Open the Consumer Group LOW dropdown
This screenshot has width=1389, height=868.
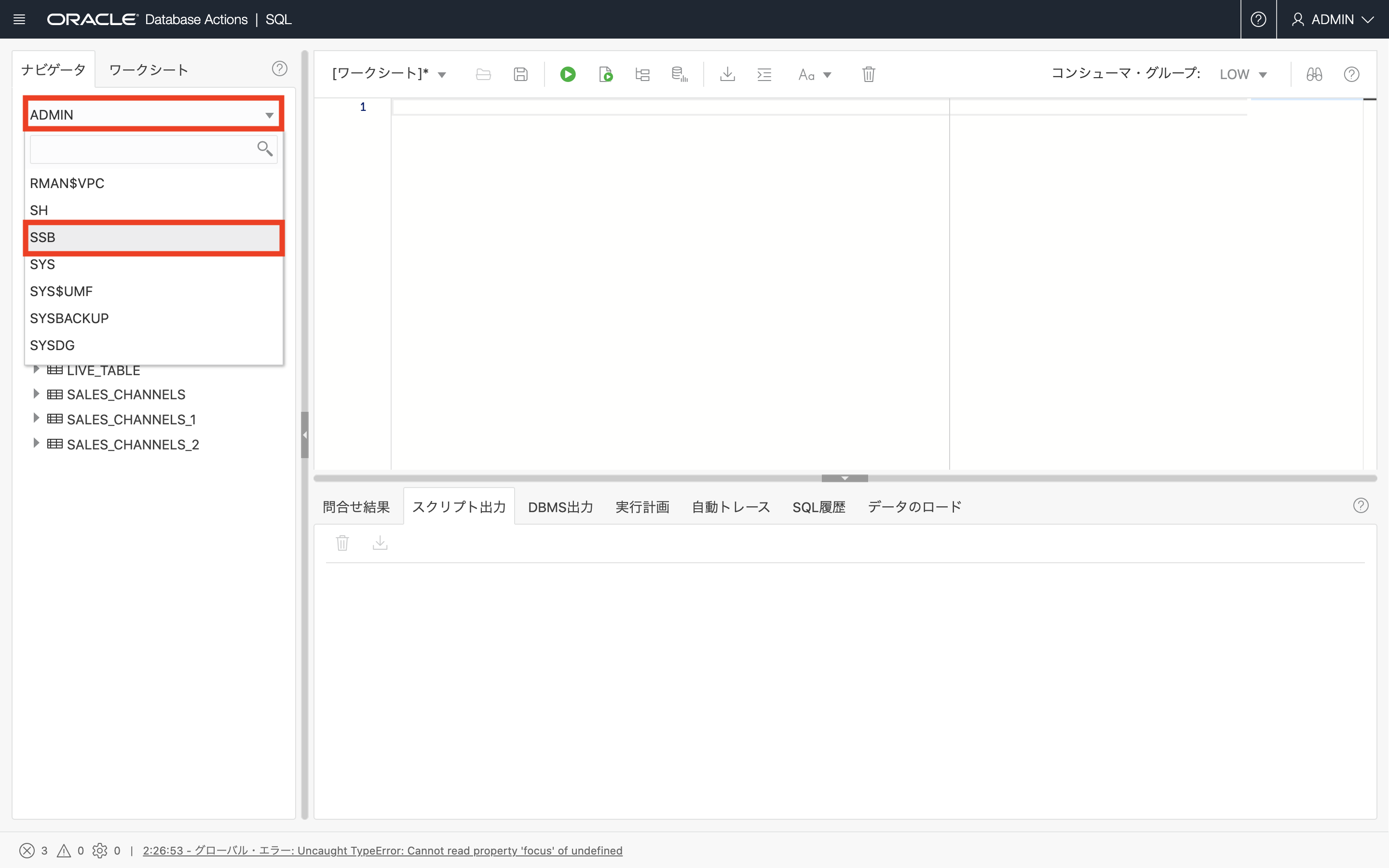[x=1243, y=75]
